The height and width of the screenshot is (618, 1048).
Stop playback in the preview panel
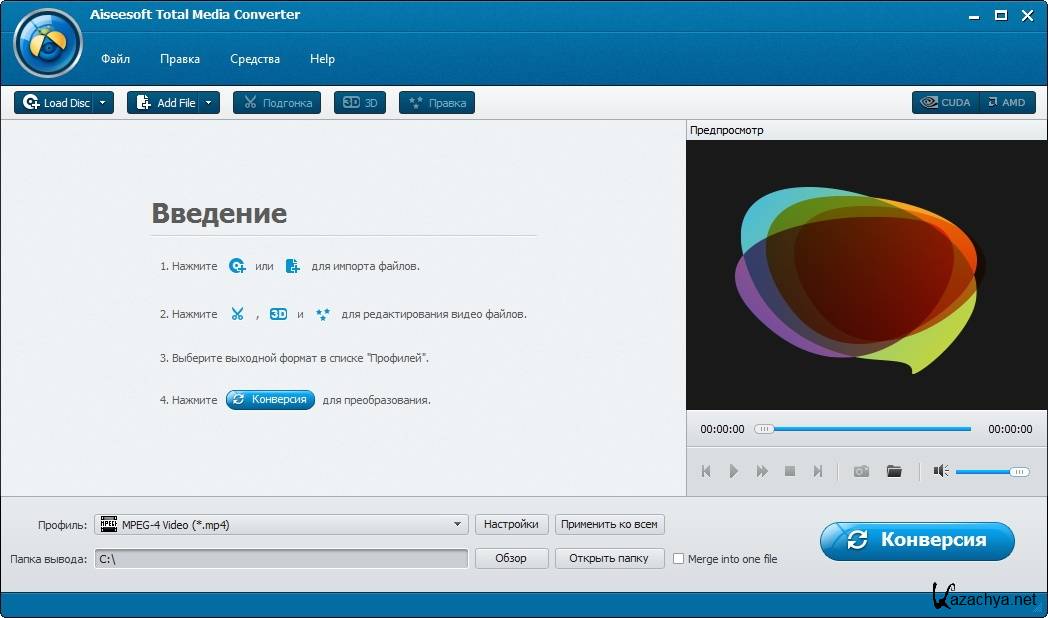pos(790,471)
